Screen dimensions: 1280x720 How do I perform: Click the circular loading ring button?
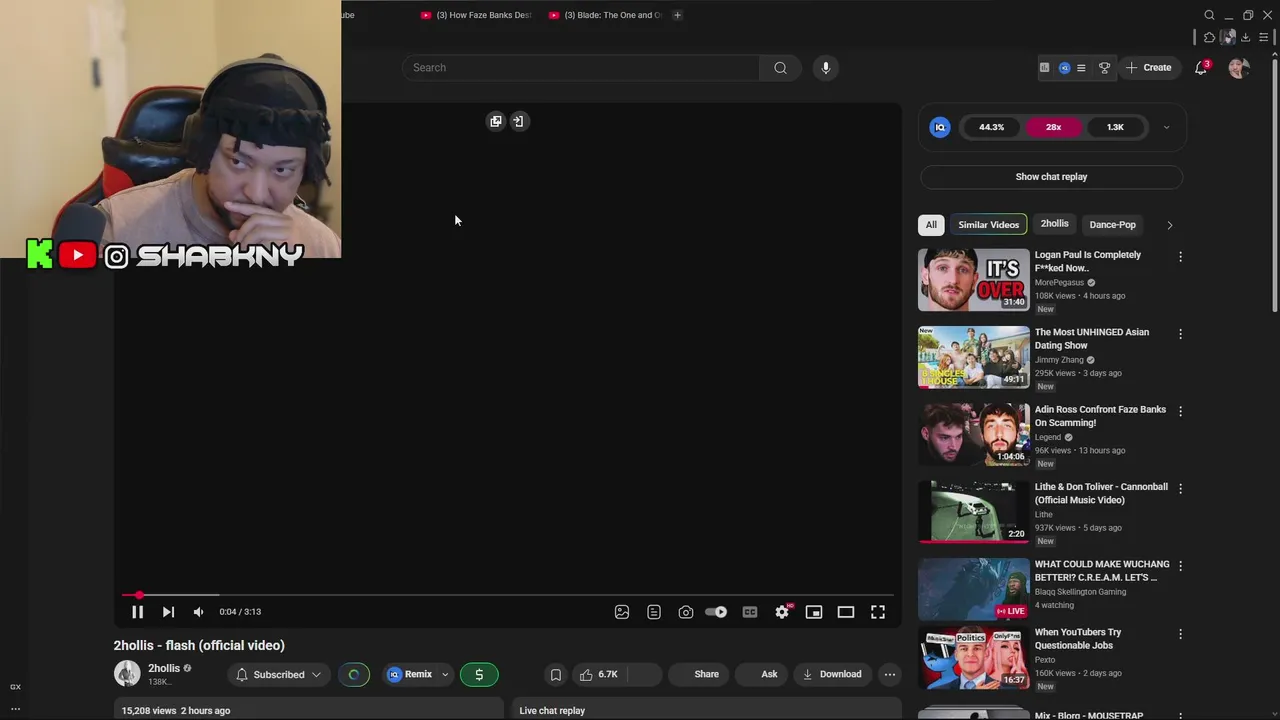(x=354, y=675)
